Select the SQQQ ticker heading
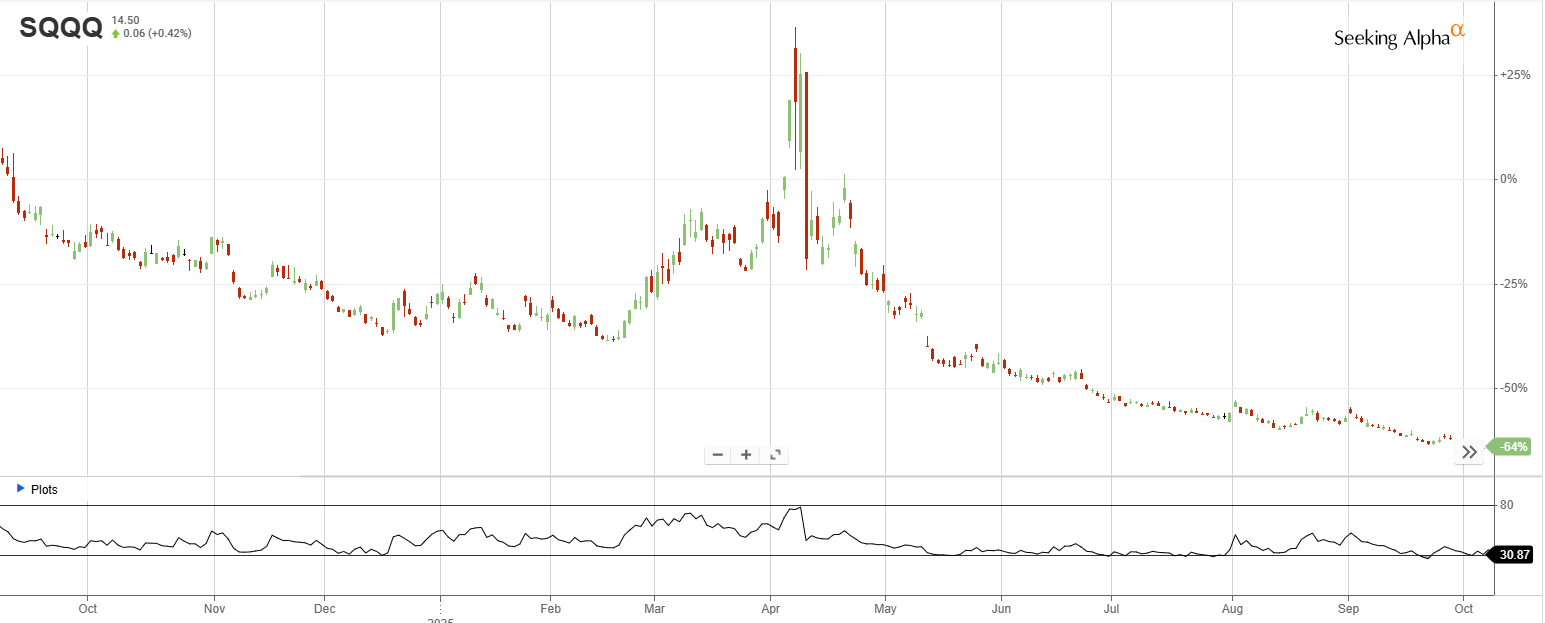1545x623 pixels. click(63, 28)
